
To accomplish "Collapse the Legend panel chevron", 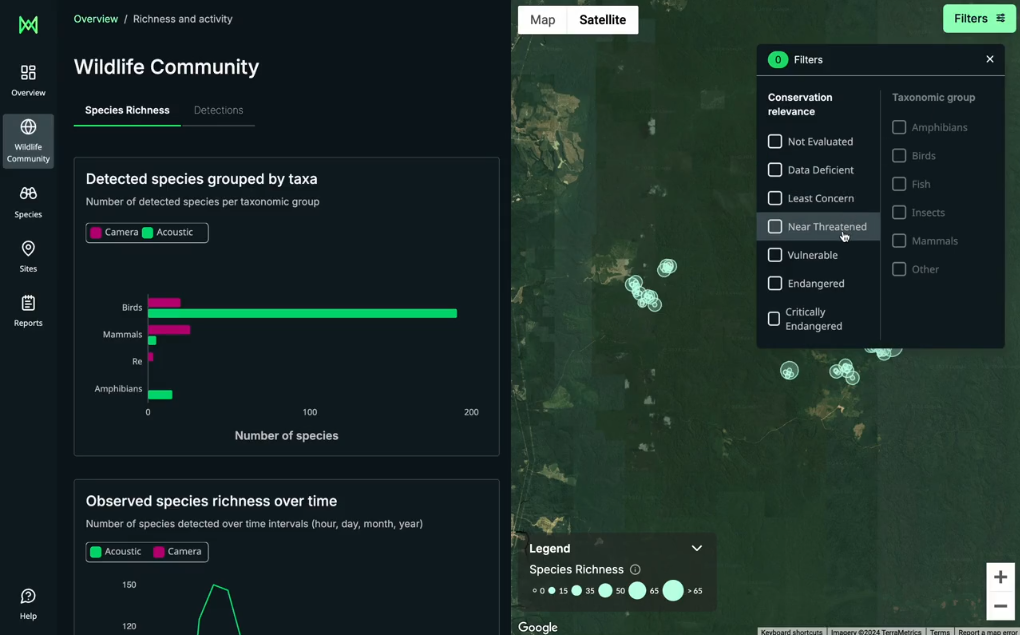I will [x=697, y=548].
